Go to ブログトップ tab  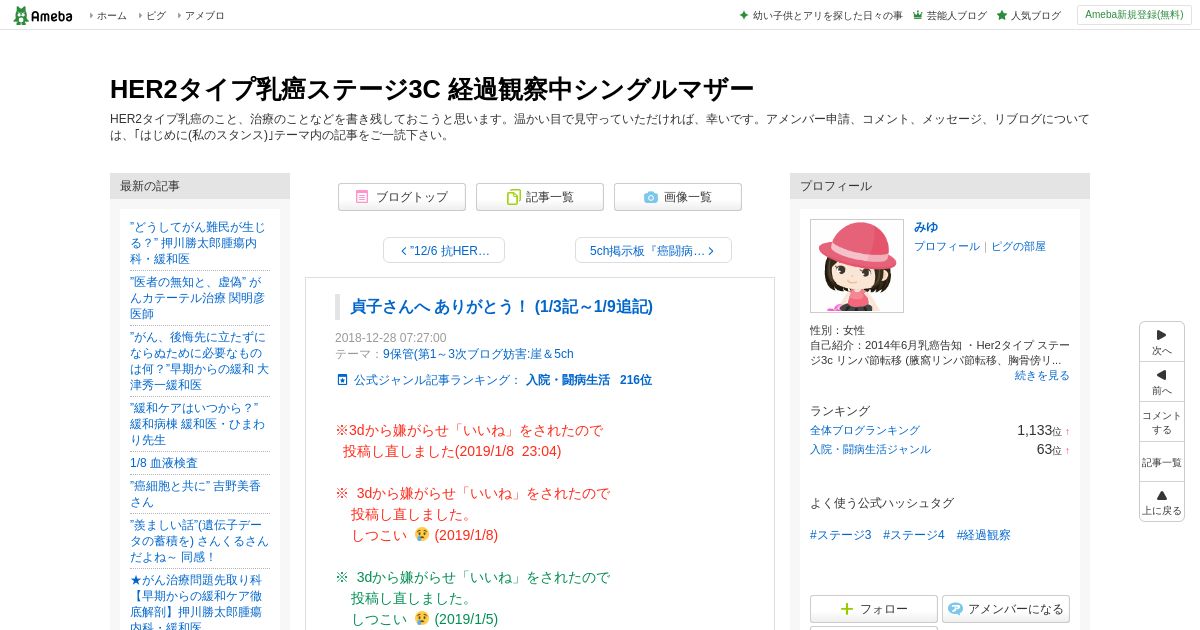[402, 197]
